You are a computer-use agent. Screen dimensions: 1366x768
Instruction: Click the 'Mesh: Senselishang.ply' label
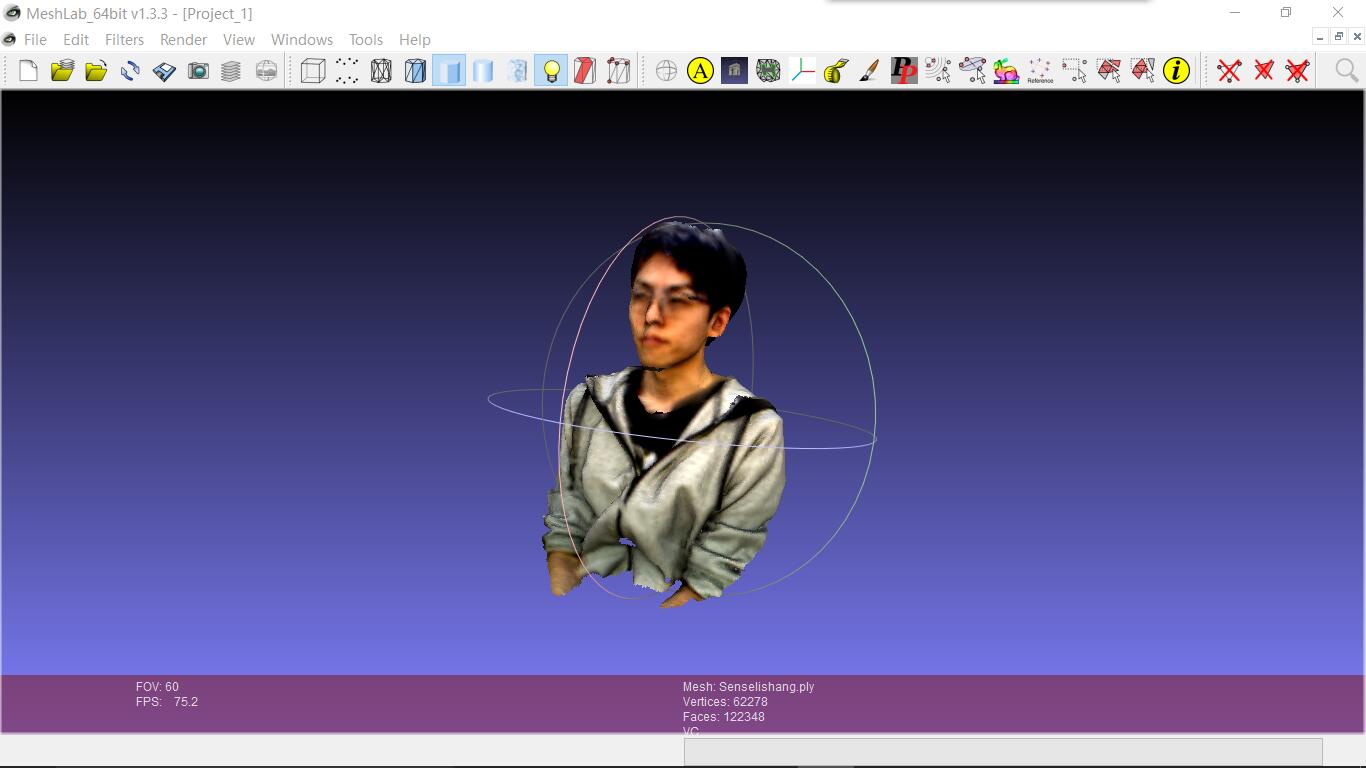(748, 687)
